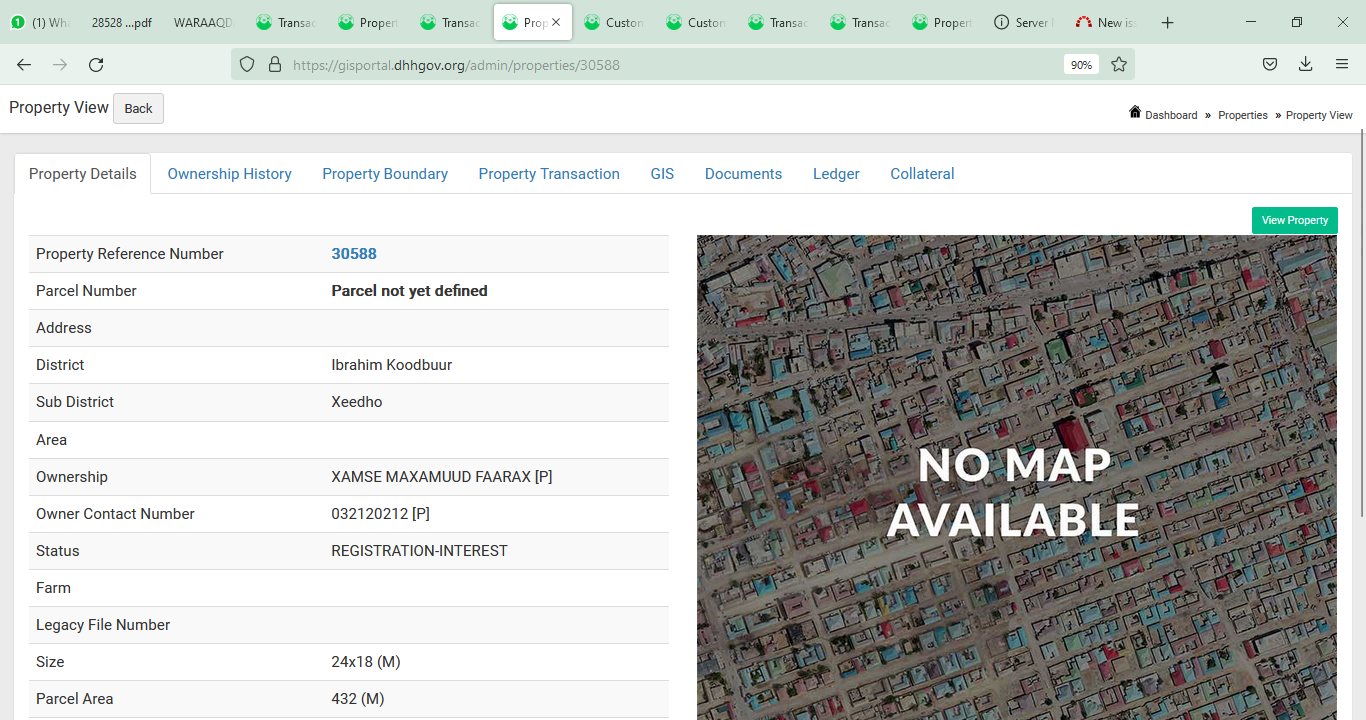View site security via the padlock icon
1366x720 pixels.
275,64
